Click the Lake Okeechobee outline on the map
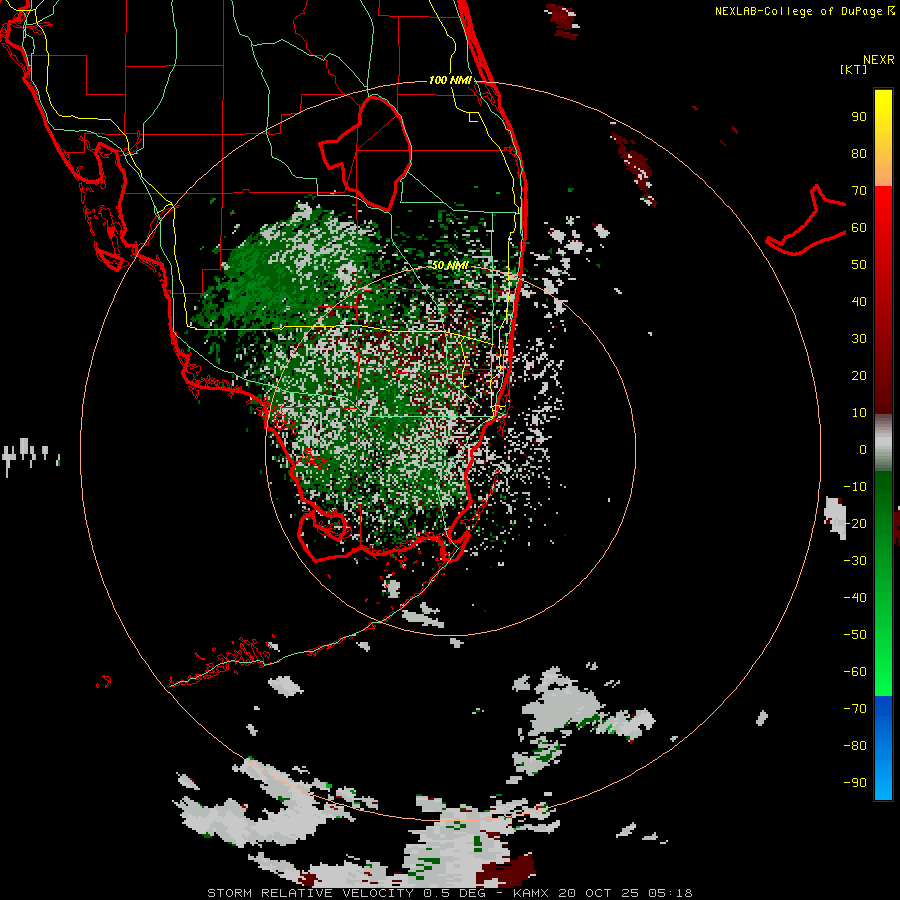The height and width of the screenshot is (900, 900). [366, 153]
